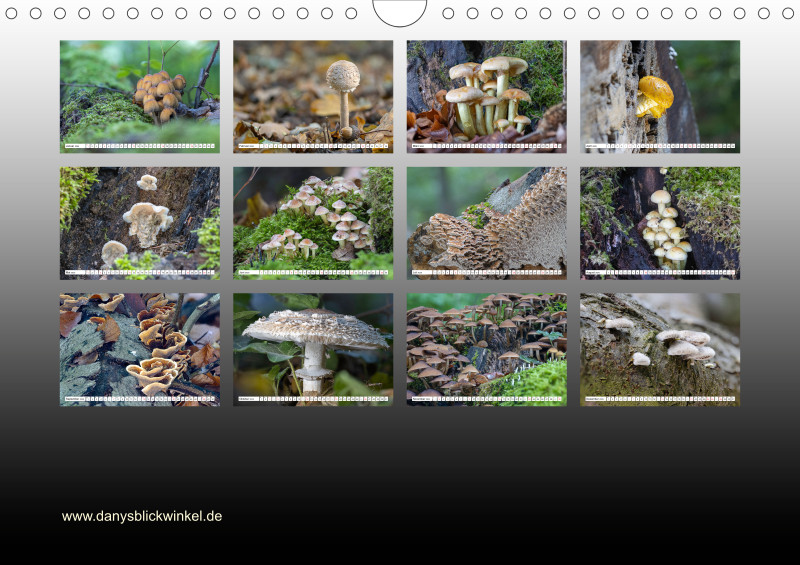Viewport: 800px width, 565px height.
Task: Select the white bracket fungi on dark bark
Action: (x=140, y=223)
